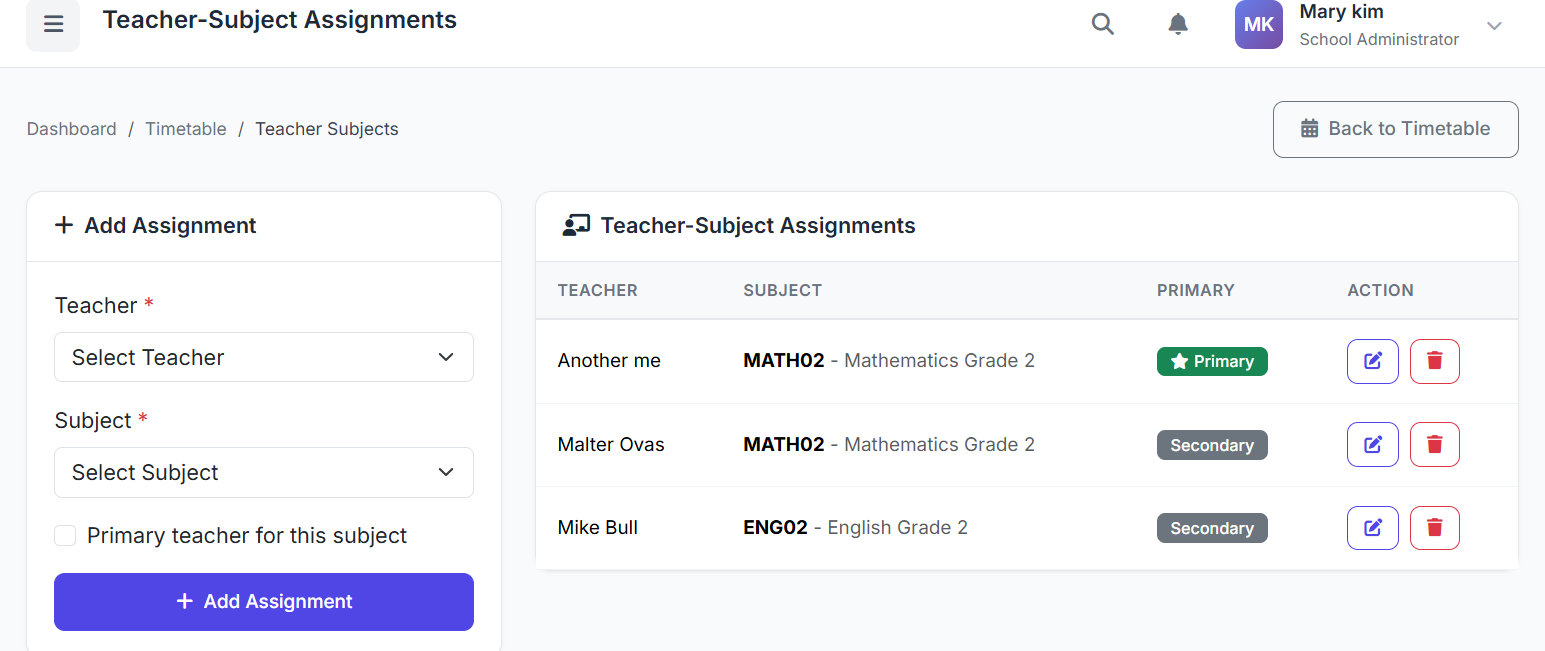Click Malter Ovas's Secondary badge
The height and width of the screenshot is (651, 1545).
tap(1211, 445)
